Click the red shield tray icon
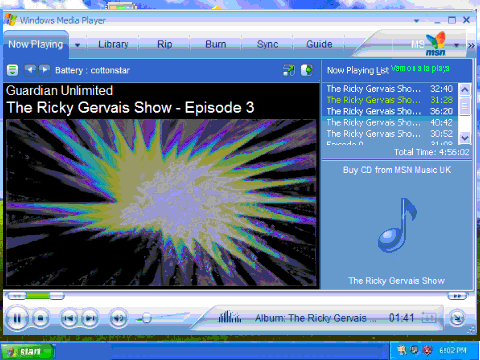Viewport: 480px width, 360px height. pyautogui.click(x=427, y=350)
